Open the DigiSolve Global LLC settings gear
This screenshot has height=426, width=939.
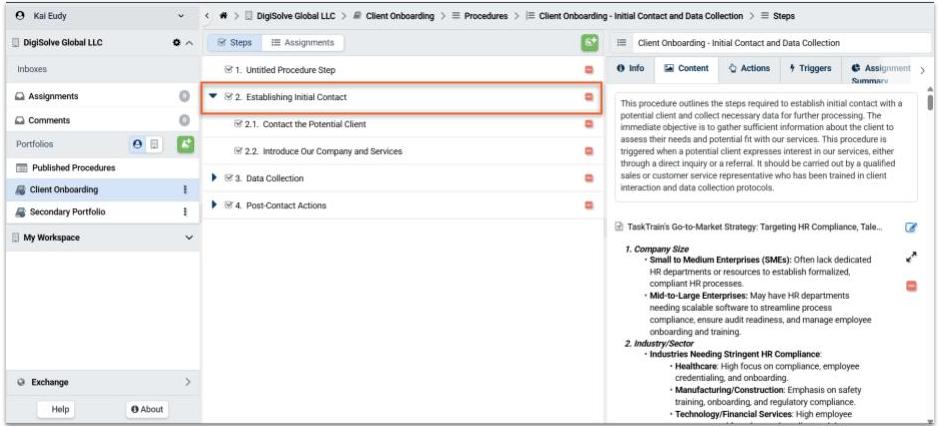coord(176,43)
